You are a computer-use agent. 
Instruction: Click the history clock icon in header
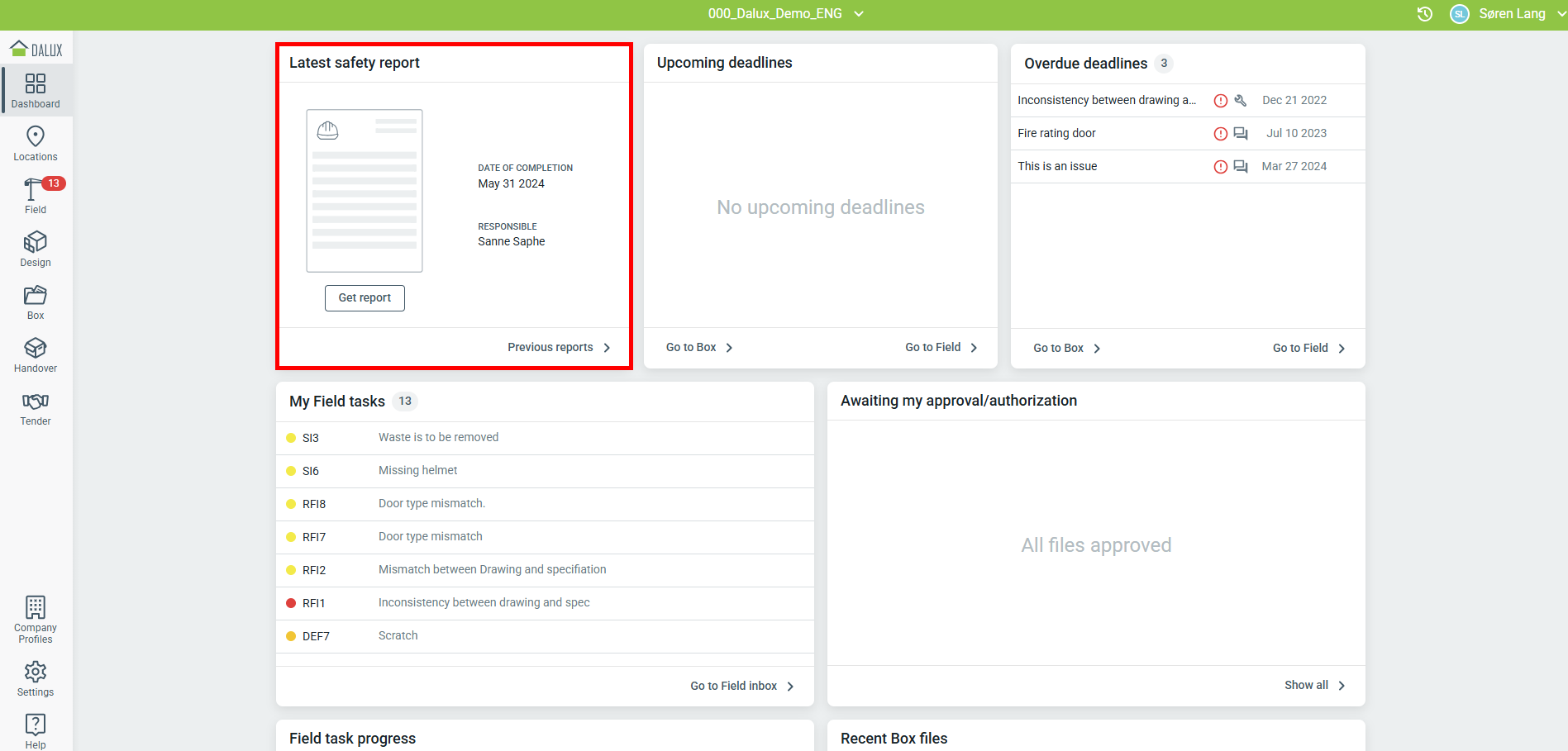pyautogui.click(x=1424, y=14)
